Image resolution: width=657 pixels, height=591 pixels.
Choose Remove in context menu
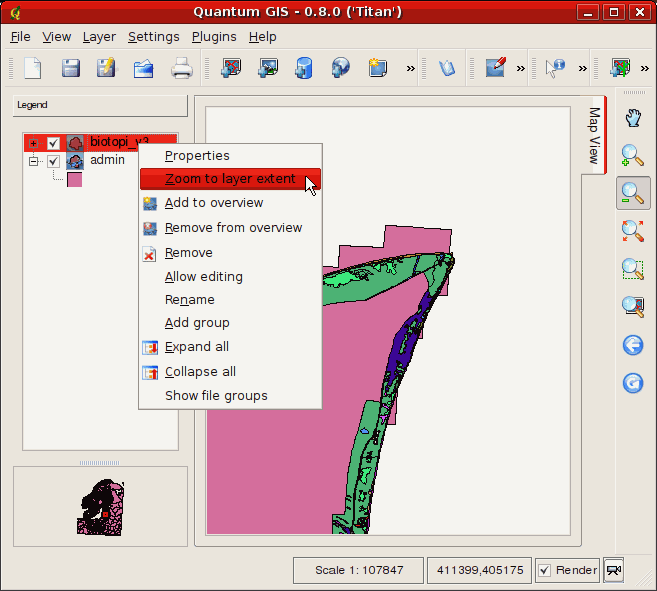[230, 253]
